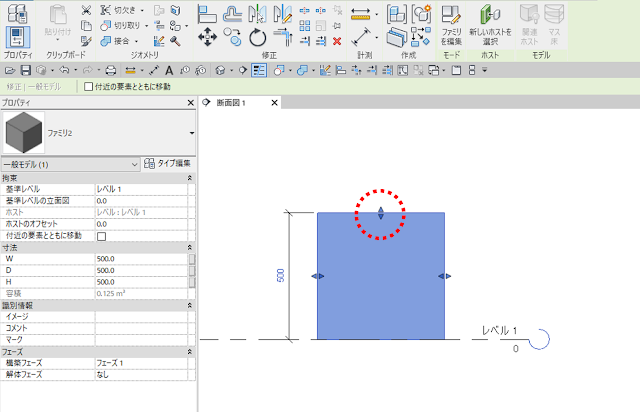Delete element with red X icon

coord(337,41)
